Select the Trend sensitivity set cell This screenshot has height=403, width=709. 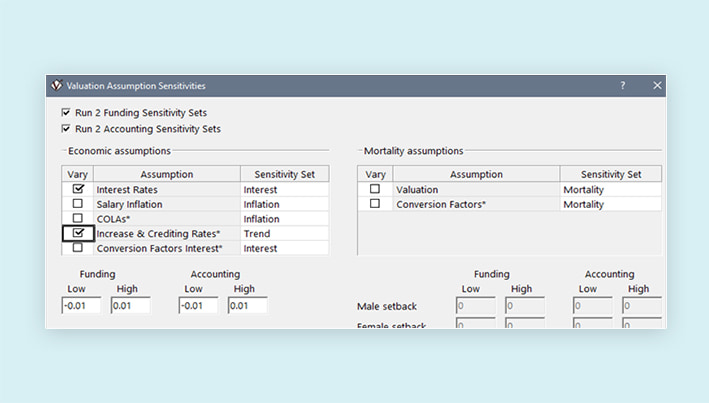[x=284, y=234]
